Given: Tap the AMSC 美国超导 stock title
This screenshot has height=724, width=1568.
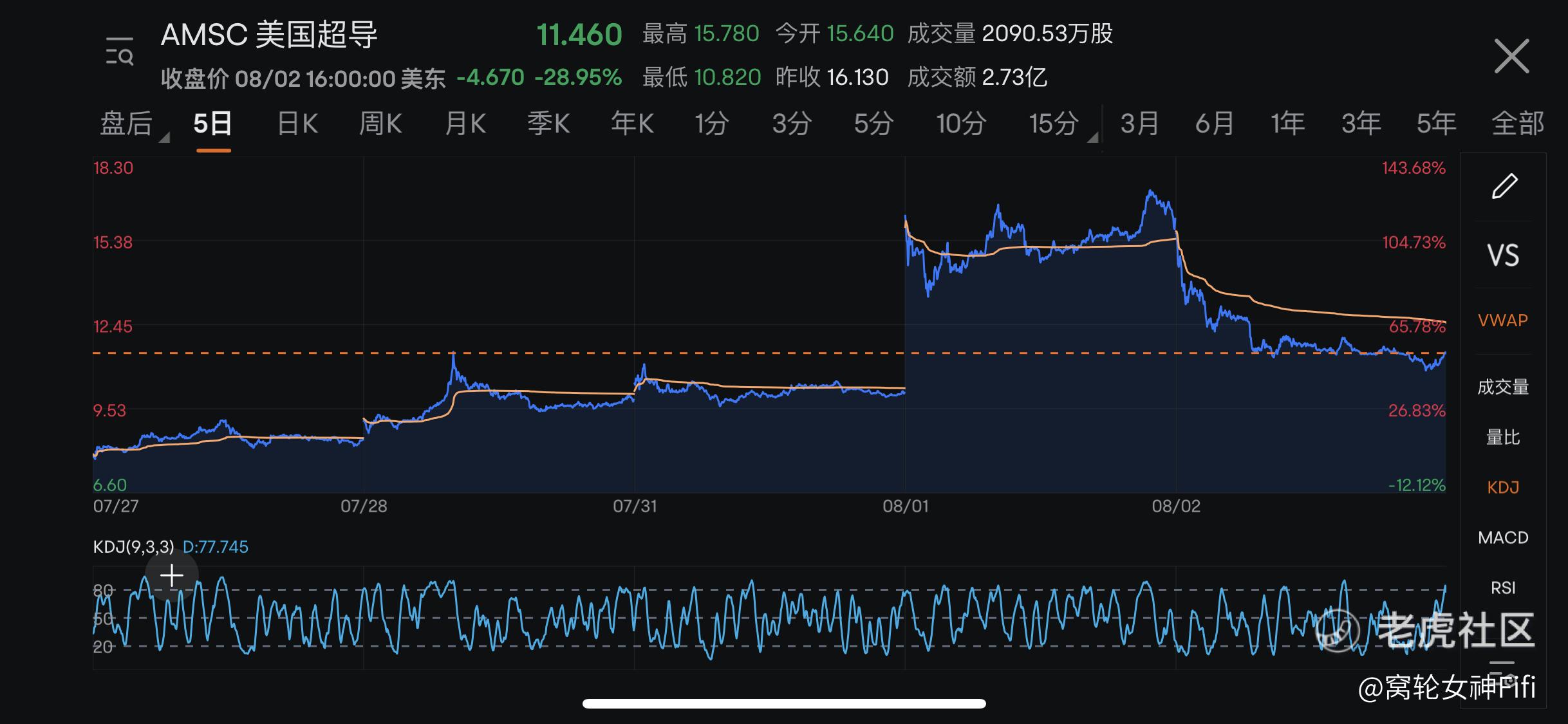Looking at the screenshot, I should pyautogui.click(x=269, y=35).
